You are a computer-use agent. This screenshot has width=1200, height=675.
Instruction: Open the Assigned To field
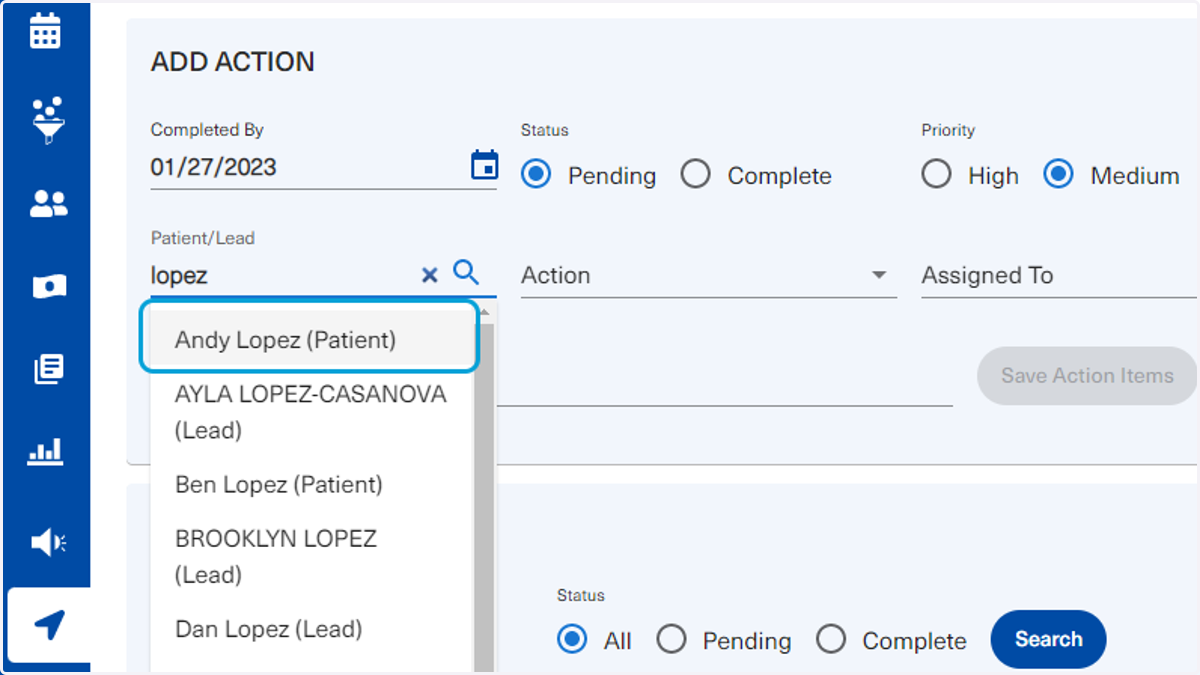pyautogui.click(x=1059, y=276)
